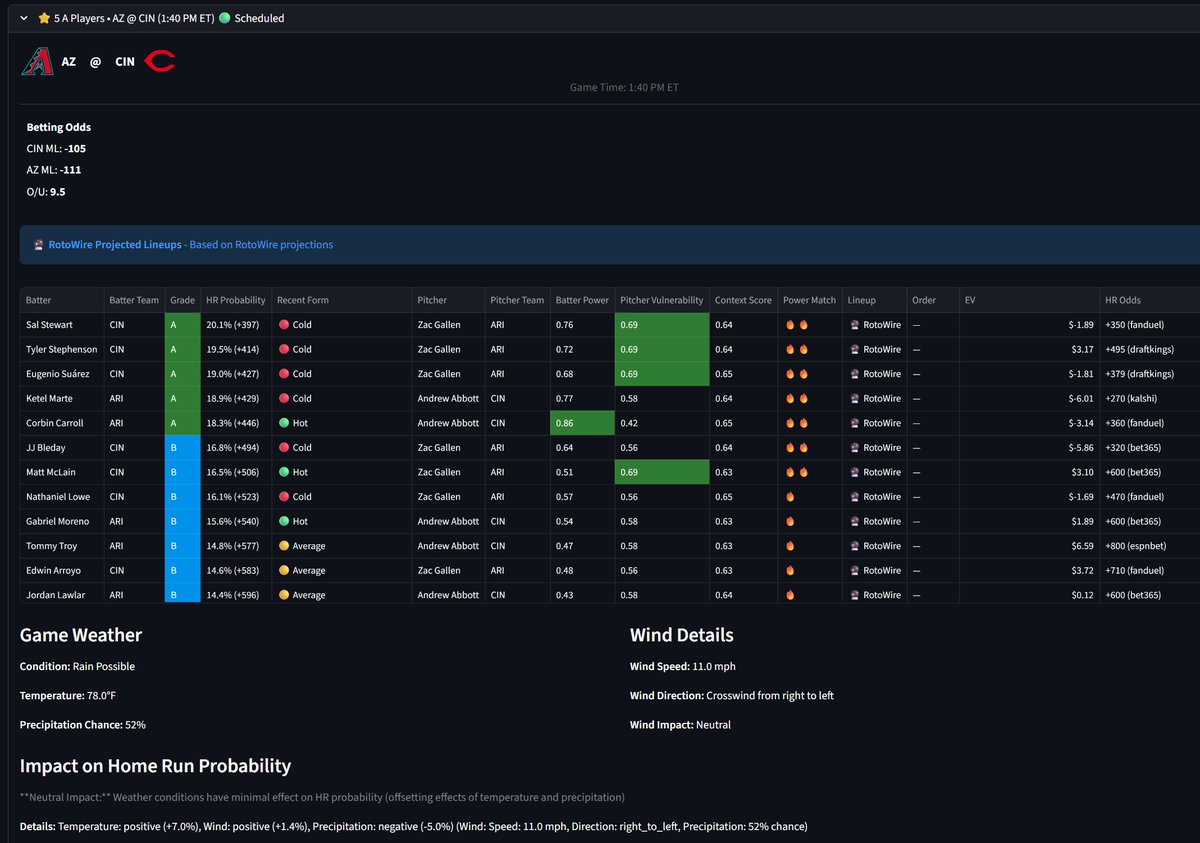Click Gabriel Moreno's green Hot indicator
1200x843 pixels.
[284, 521]
